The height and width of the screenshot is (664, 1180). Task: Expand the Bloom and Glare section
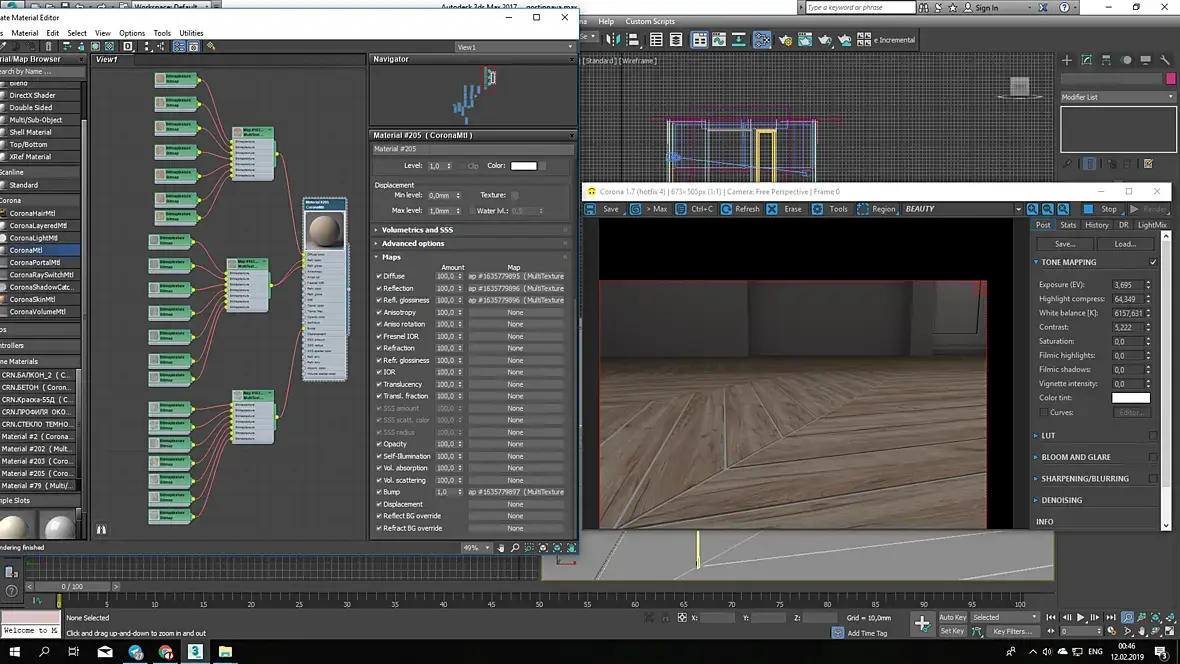click(x=1076, y=457)
